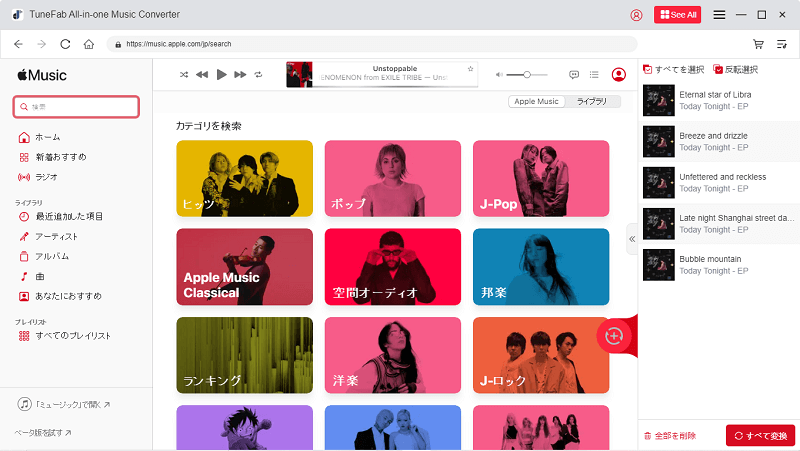800x451 pixels.
Task: Open the ポップ category card
Action: (393, 179)
